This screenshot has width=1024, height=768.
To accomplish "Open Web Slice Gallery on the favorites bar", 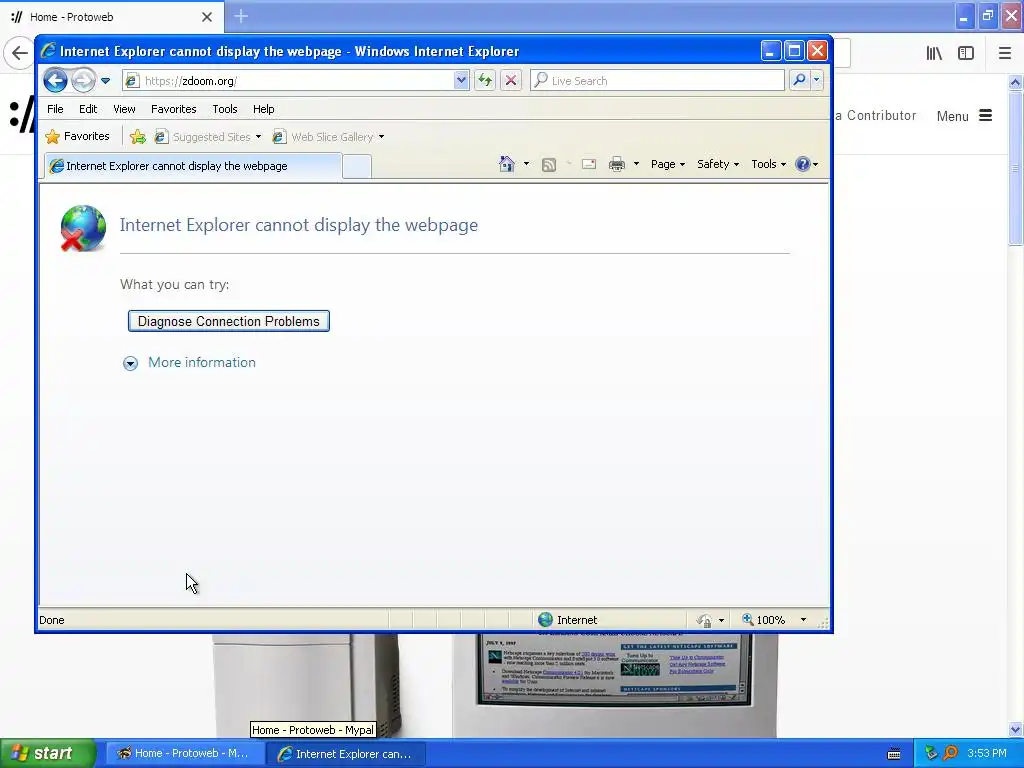I will pyautogui.click(x=323, y=136).
